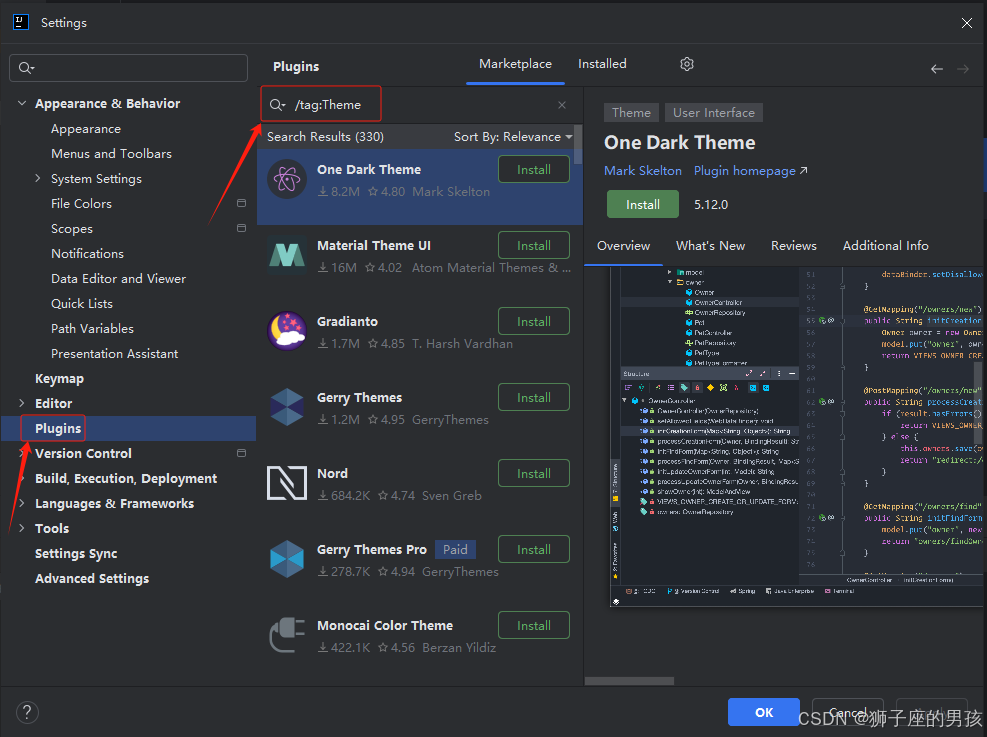Open the Plugin homepage link
Screen dimensions: 987x737
[750, 171]
